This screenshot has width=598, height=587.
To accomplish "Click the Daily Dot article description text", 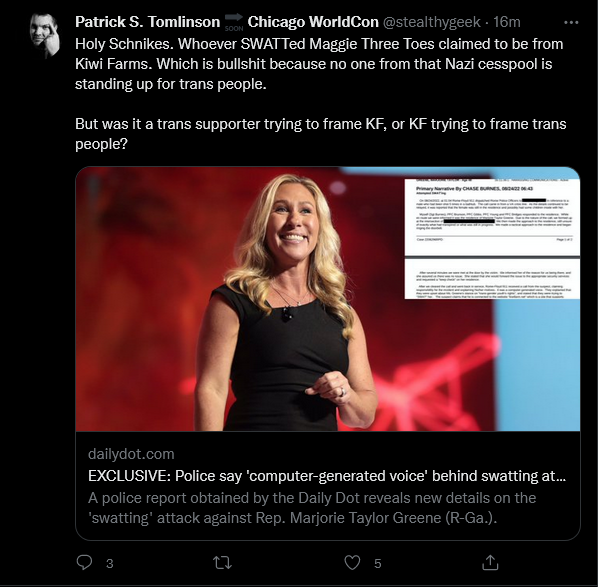I will click(x=312, y=508).
